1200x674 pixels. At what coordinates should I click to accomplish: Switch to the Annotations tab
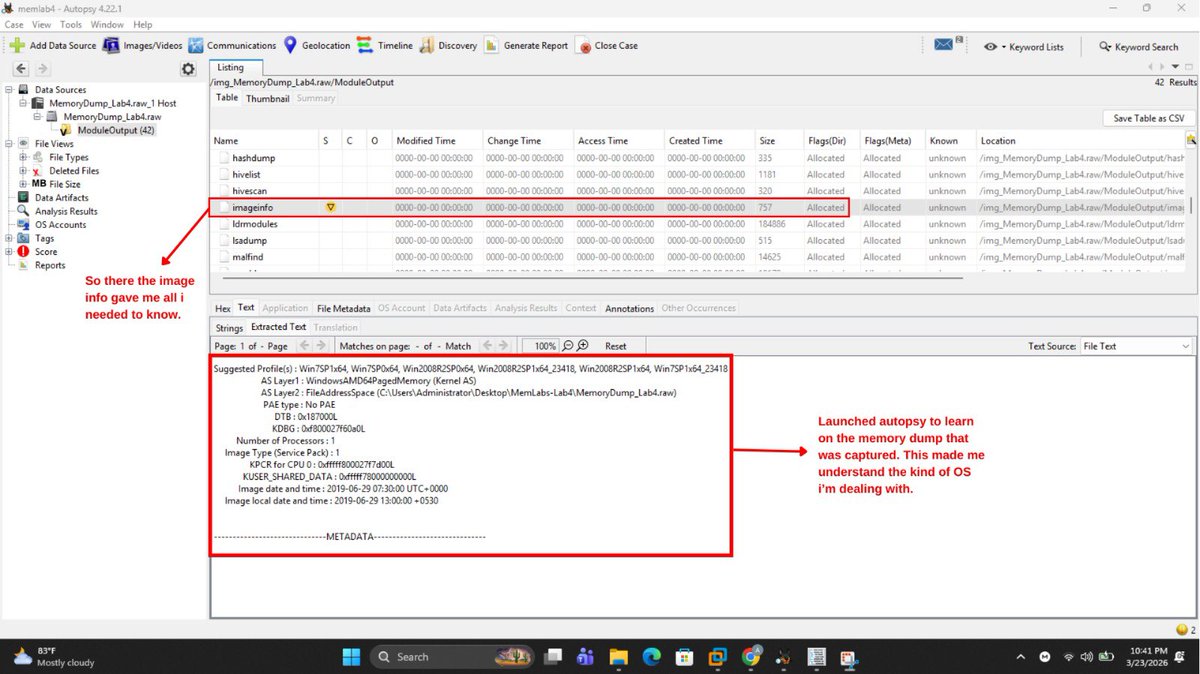pos(629,308)
